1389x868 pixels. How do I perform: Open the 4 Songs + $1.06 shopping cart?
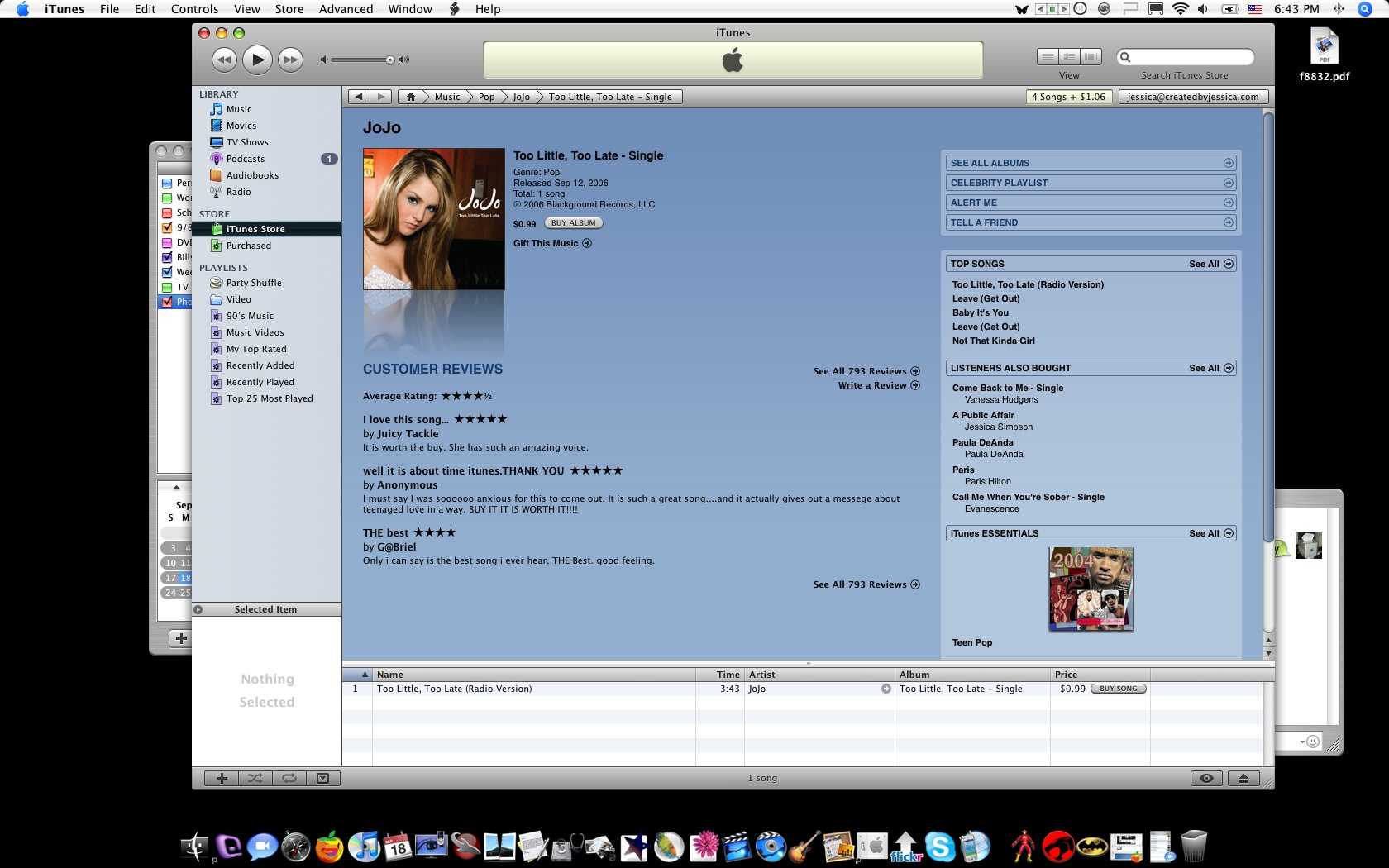[1068, 97]
